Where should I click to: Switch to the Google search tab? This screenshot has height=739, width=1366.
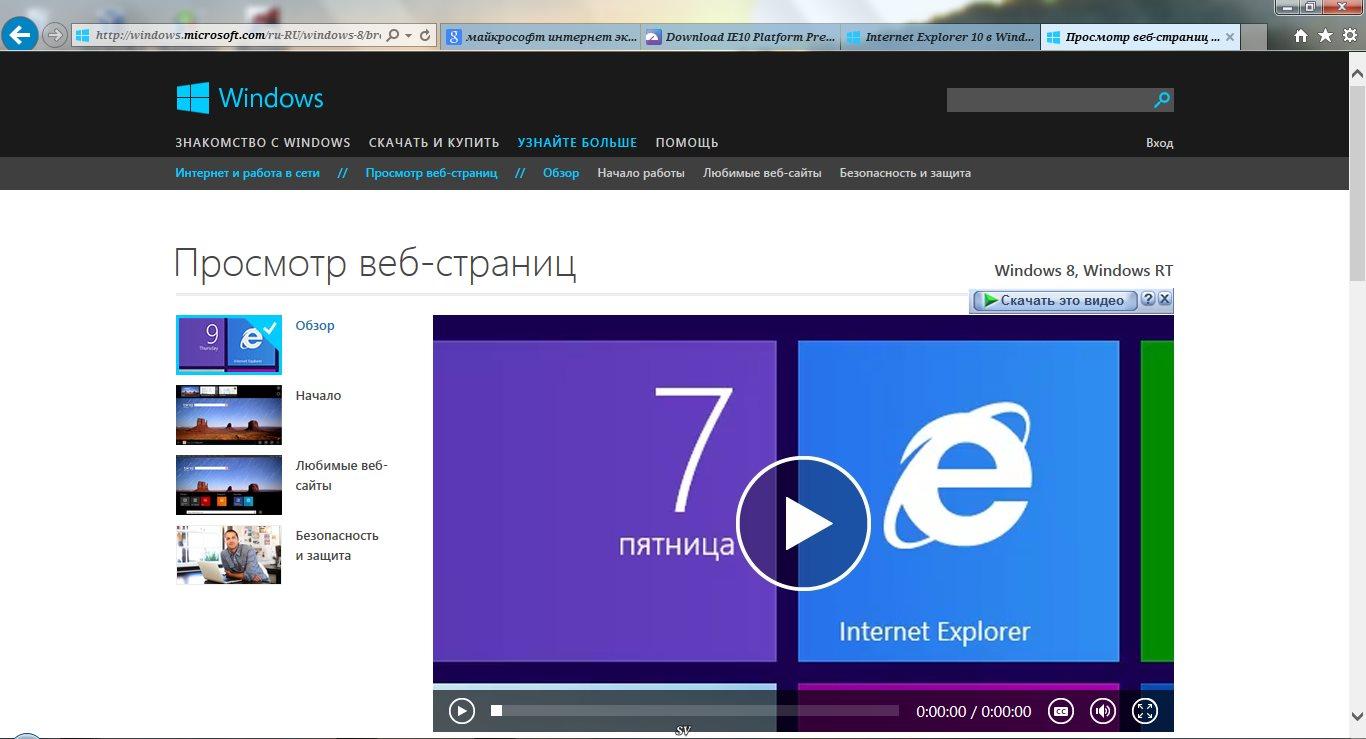click(x=541, y=37)
